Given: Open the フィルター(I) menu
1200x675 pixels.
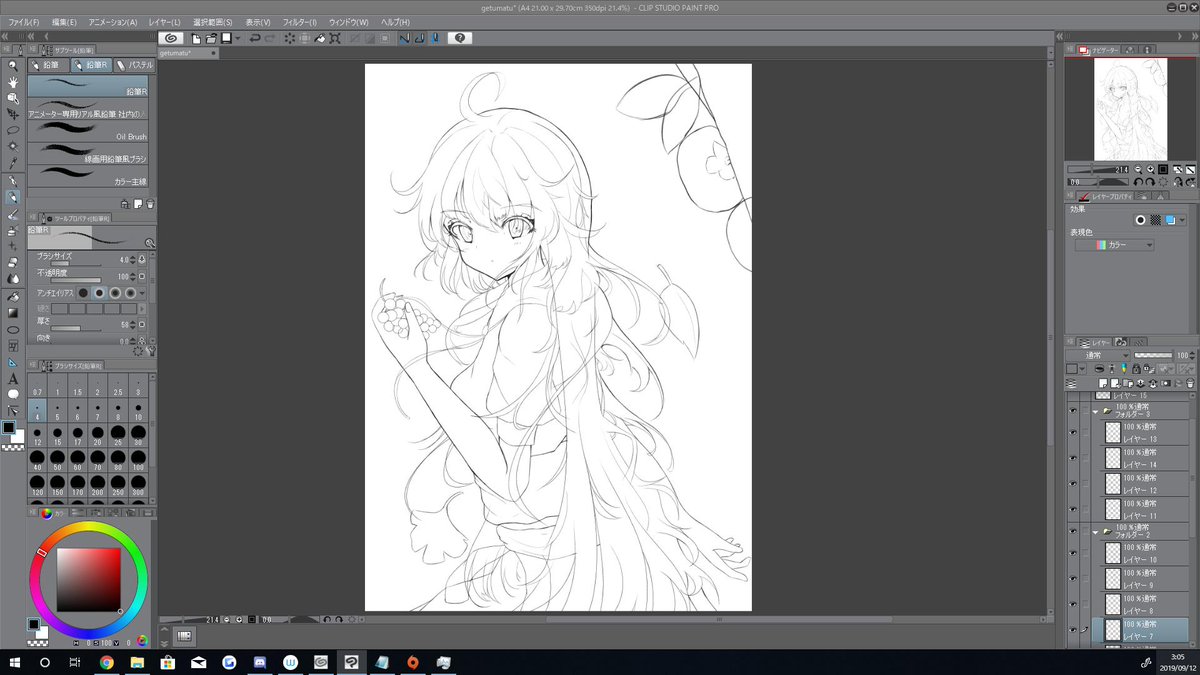Looking at the screenshot, I should (x=300, y=21).
